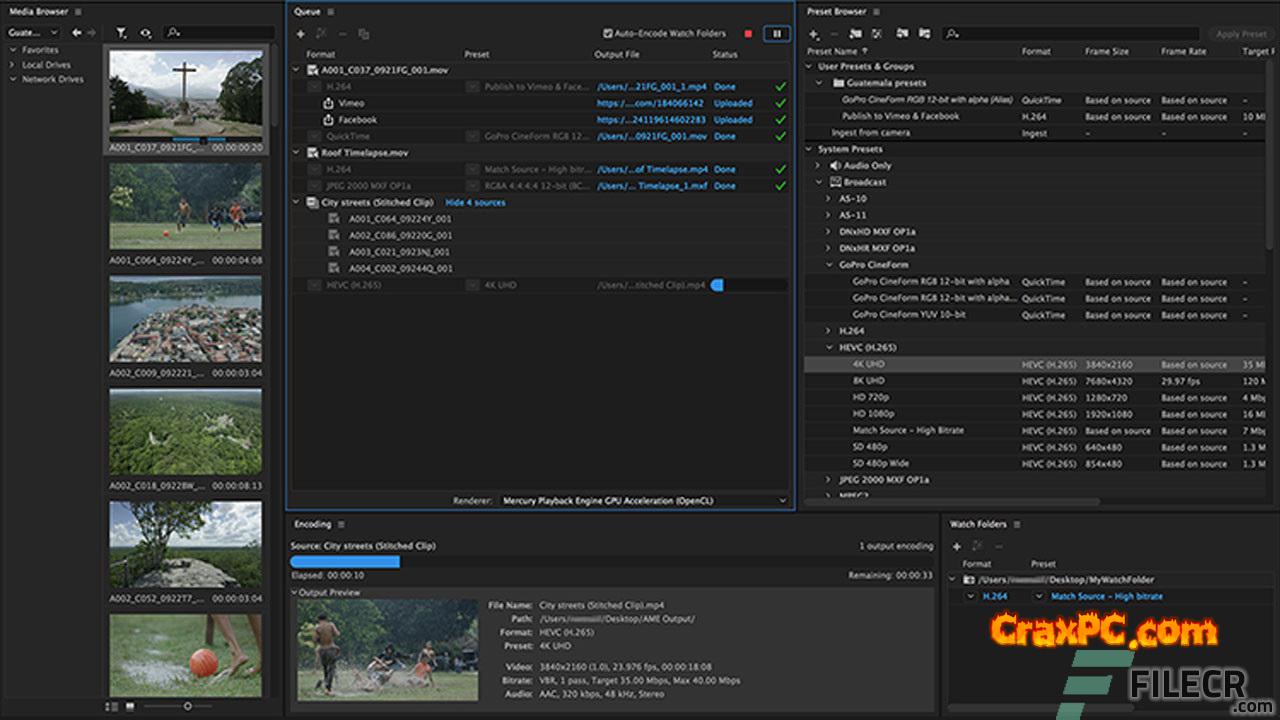Click Add Source plus icon in Queue

[300, 34]
